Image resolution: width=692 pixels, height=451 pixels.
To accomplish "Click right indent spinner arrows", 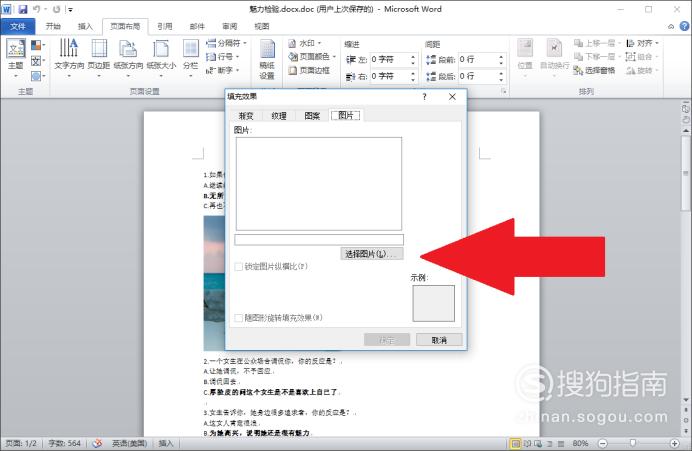I will tap(413, 76).
